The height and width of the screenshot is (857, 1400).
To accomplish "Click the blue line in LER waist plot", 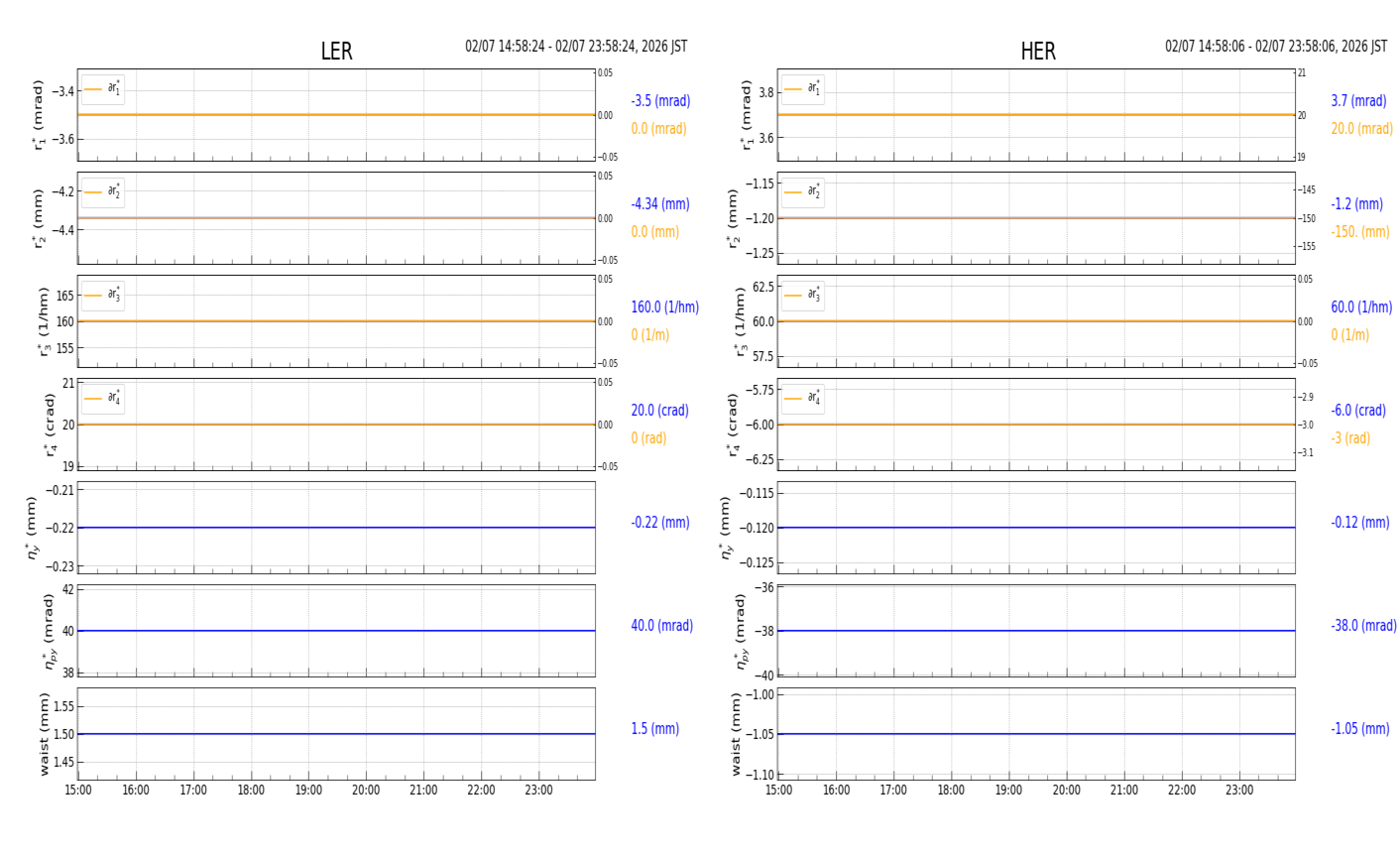I will tap(336, 734).
